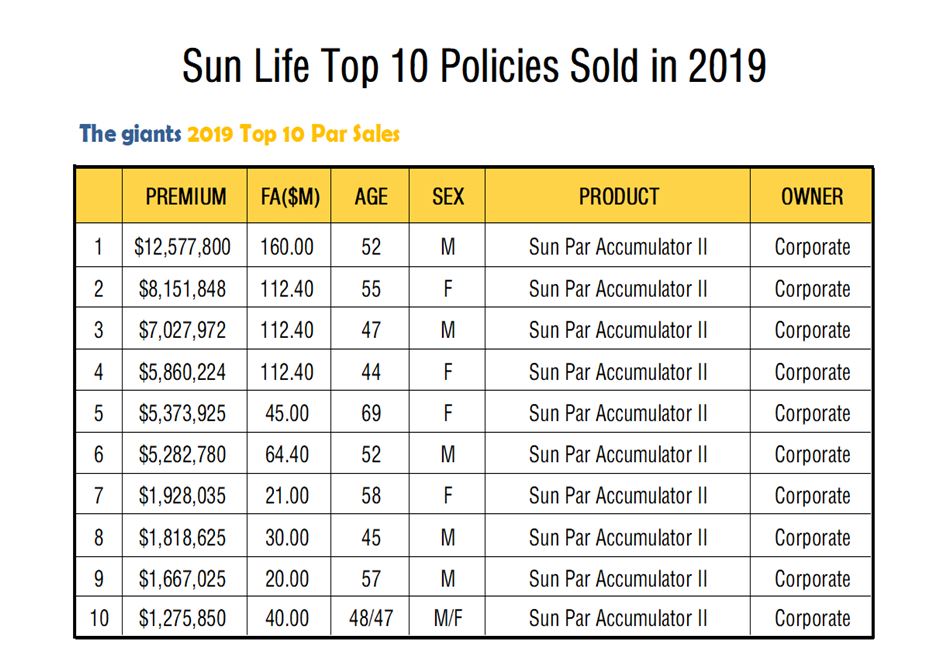Select the '2019 Top 10 Par Sales' subtitle
The image size is (945, 653).
pos(293,133)
